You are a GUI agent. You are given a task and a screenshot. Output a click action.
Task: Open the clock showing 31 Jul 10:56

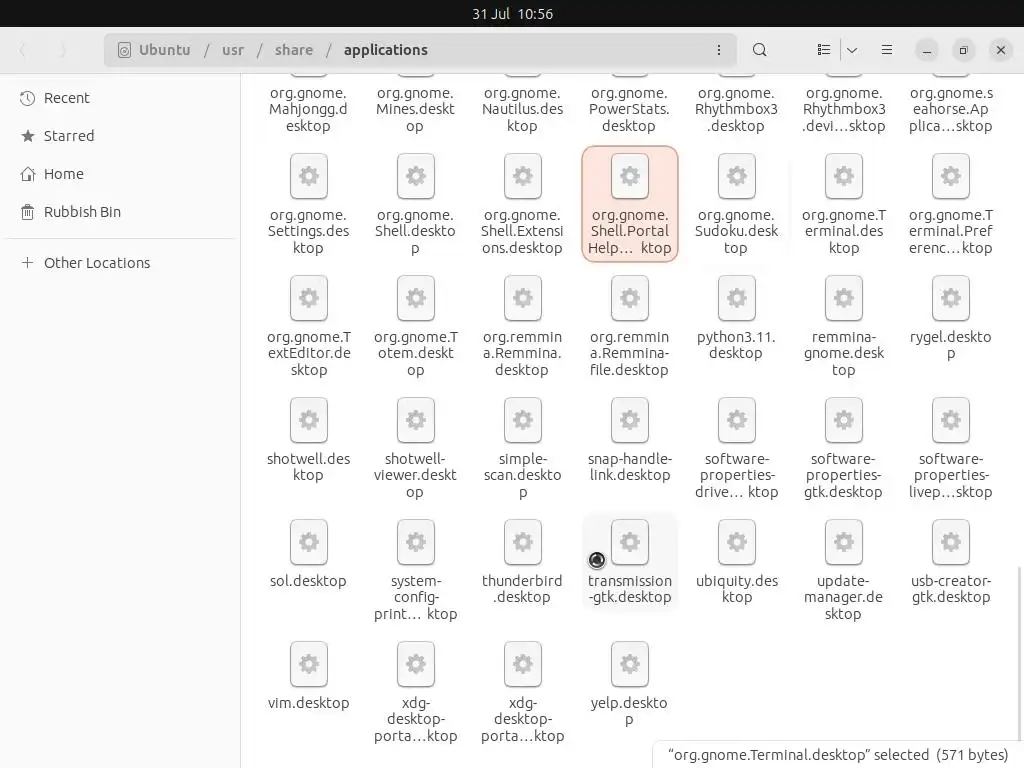point(512,14)
